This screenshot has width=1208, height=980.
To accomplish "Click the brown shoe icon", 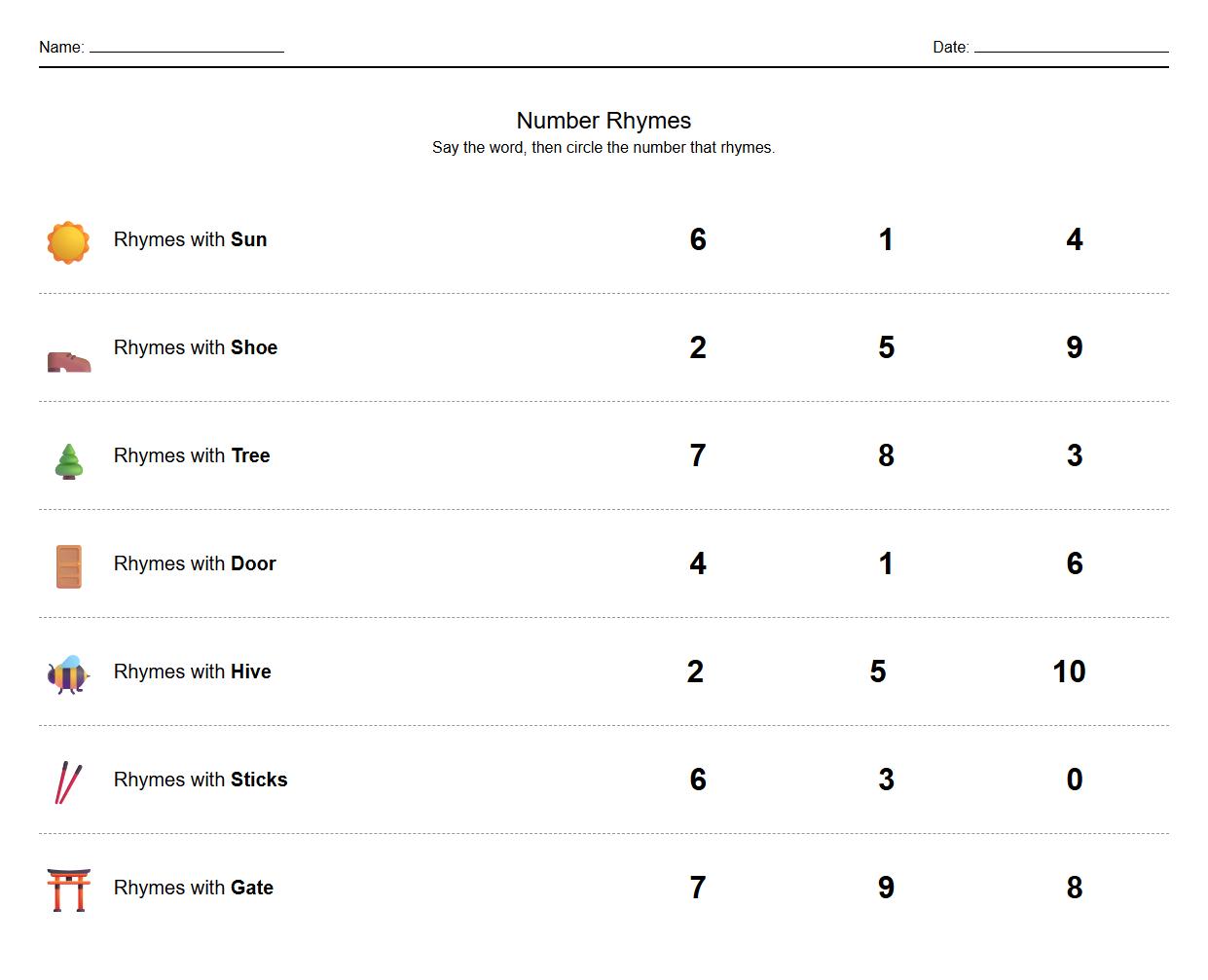I will click(68, 361).
